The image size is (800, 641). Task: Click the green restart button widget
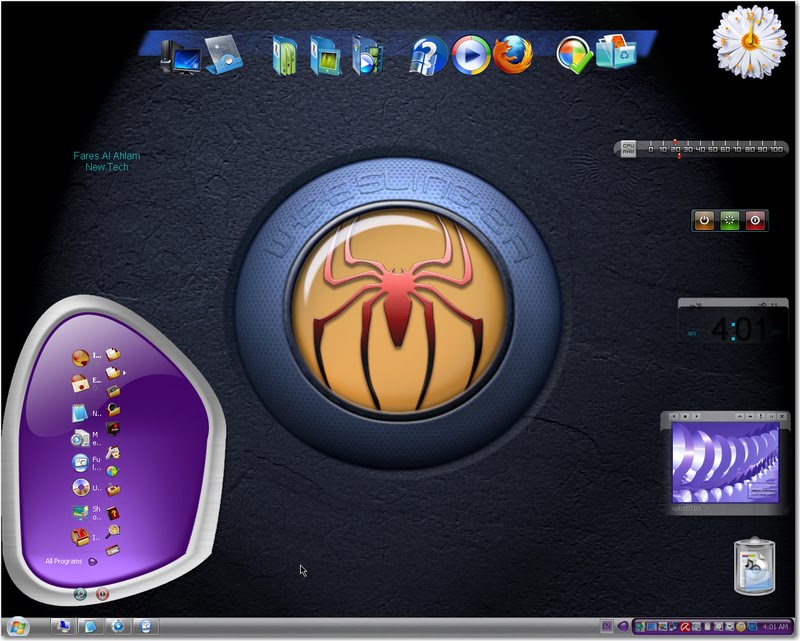730,220
